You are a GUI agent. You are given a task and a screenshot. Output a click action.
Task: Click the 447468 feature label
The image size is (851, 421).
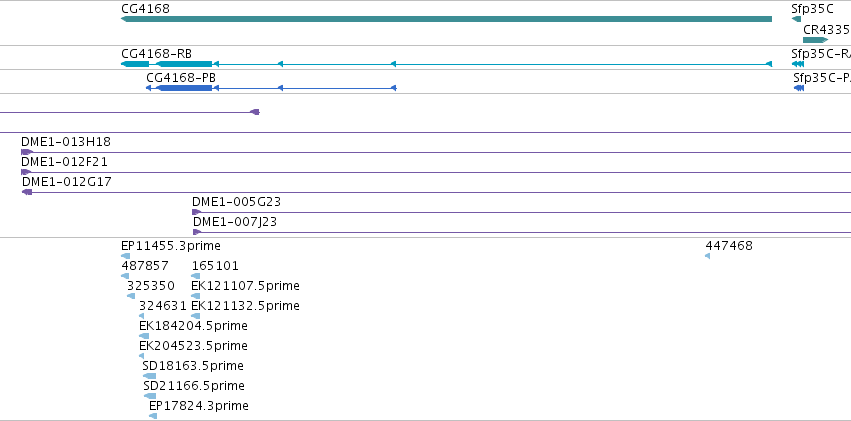coord(729,246)
